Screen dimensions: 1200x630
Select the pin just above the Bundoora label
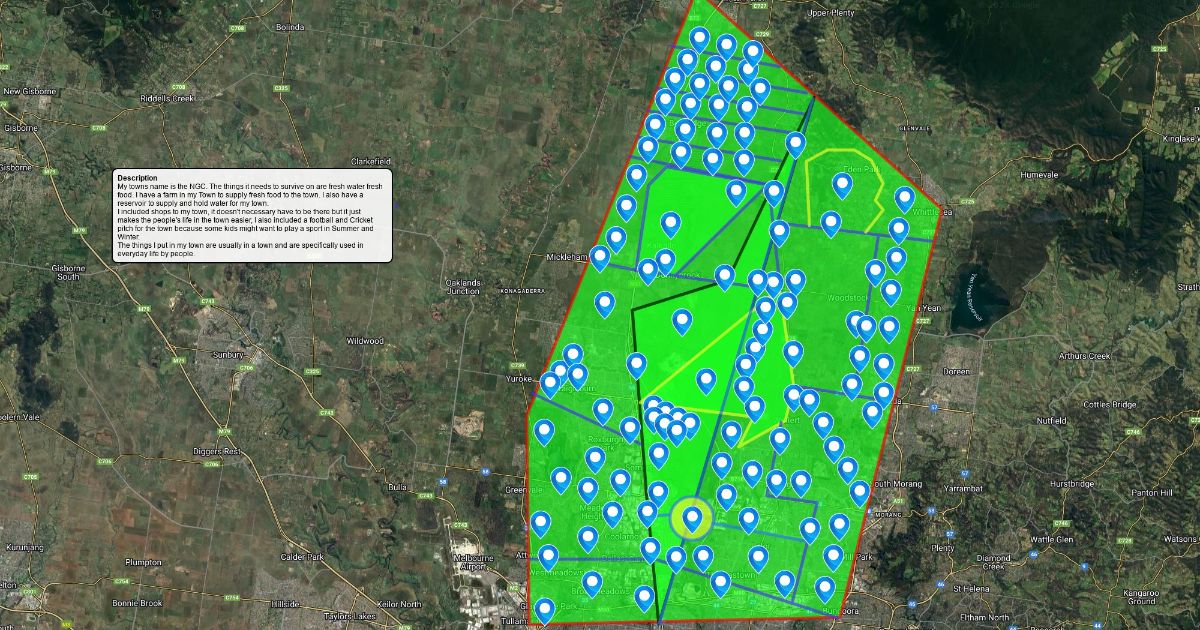point(824,588)
